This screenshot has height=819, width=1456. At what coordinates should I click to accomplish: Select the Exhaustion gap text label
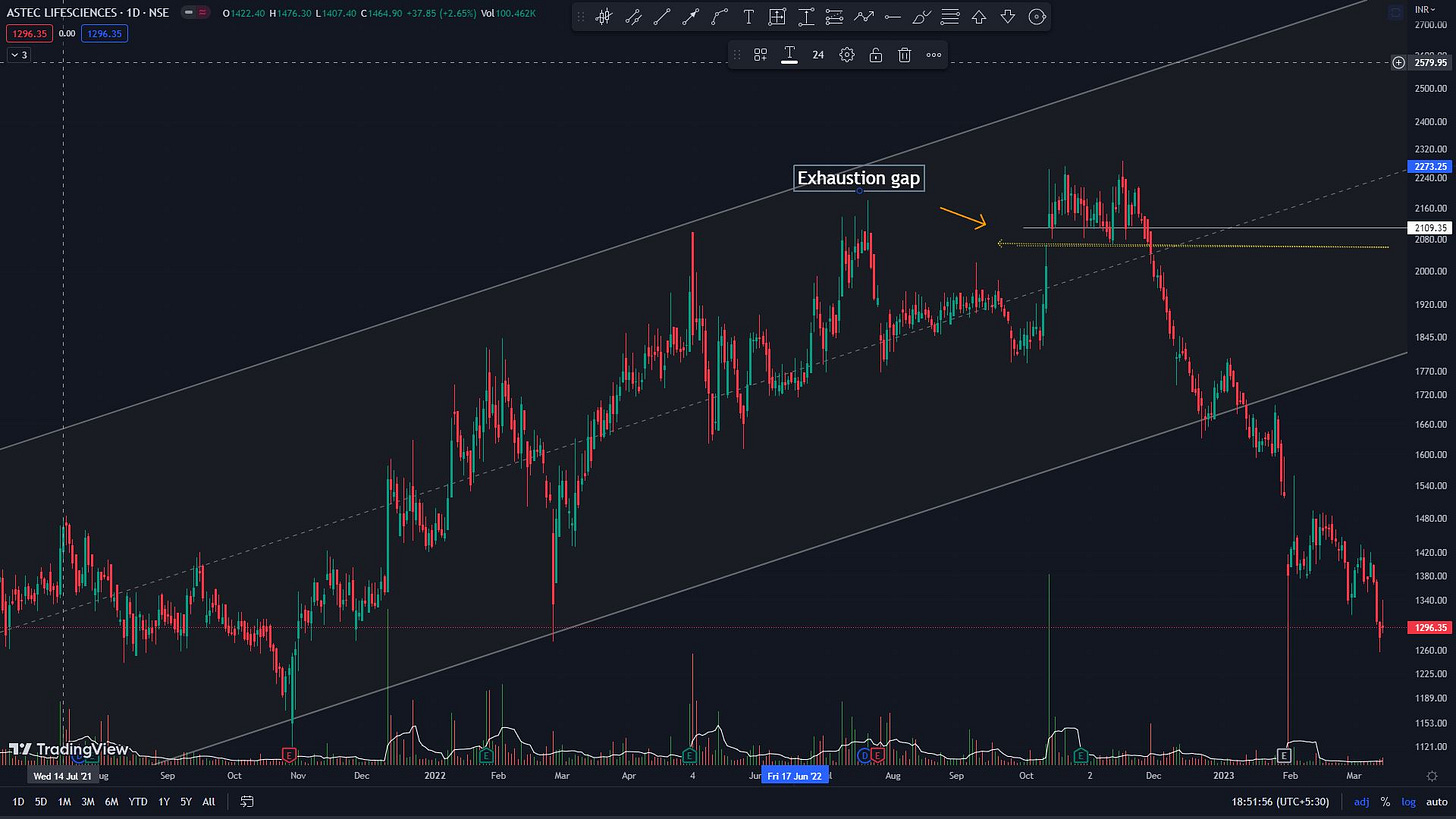pyautogui.click(x=859, y=178)
